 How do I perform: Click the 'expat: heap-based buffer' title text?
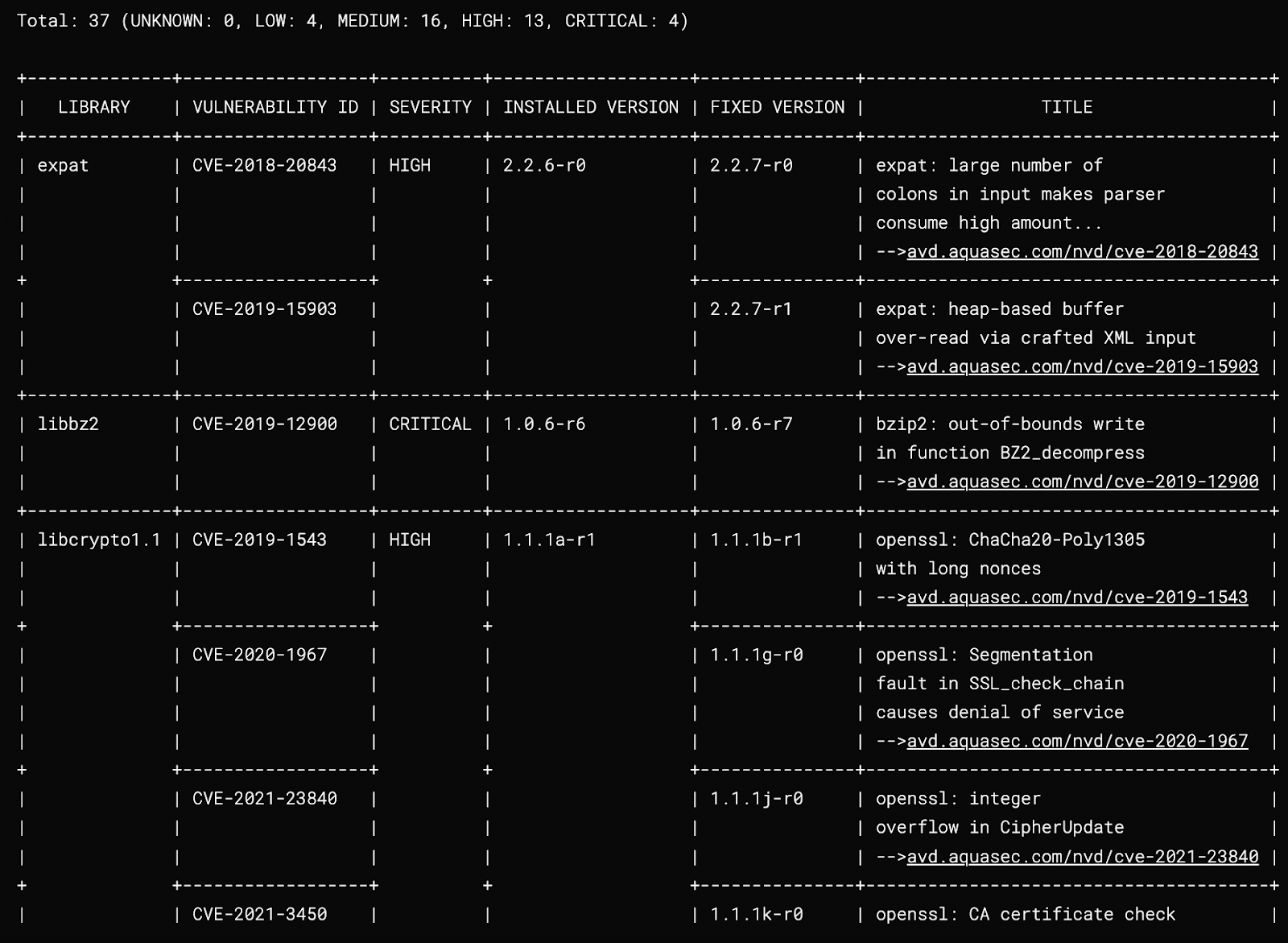coord(999,309)
